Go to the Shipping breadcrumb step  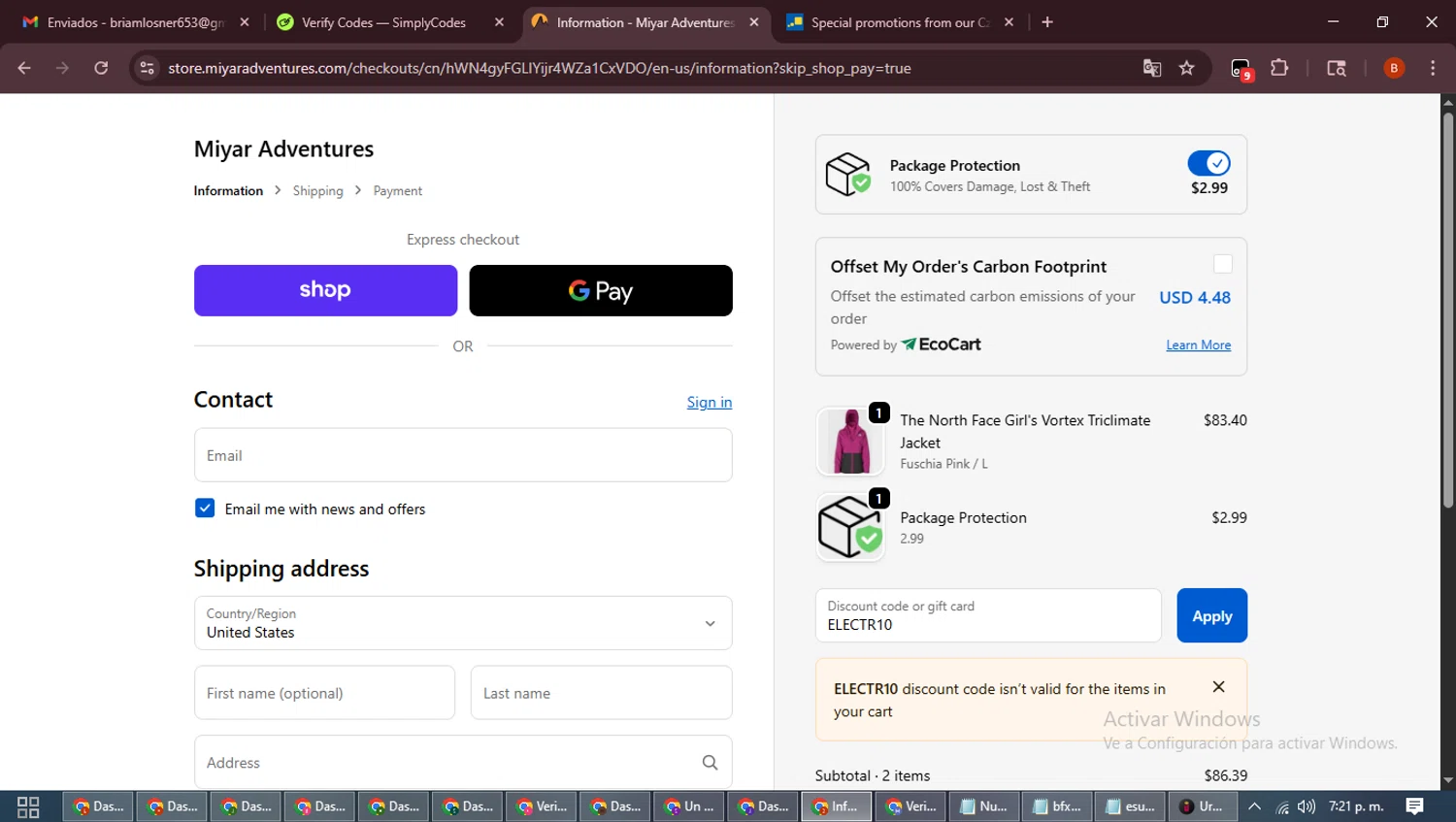coord(317,191)
